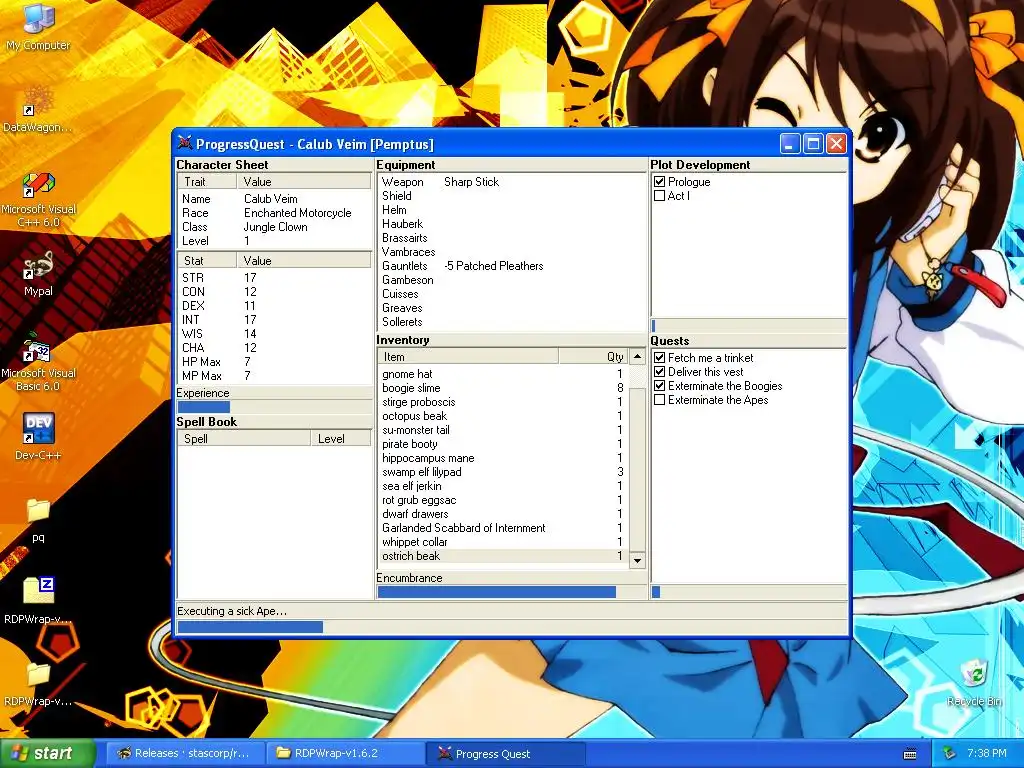Viewport: 1024px width, 768px height.
Task: Open the Mypal browser shortcut
Action: (x=38, y=273)
